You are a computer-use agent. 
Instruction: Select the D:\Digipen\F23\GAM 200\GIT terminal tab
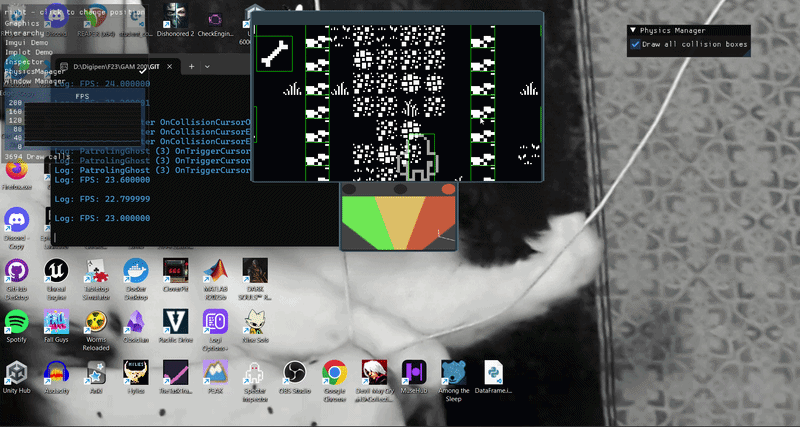tap(116, 67)
